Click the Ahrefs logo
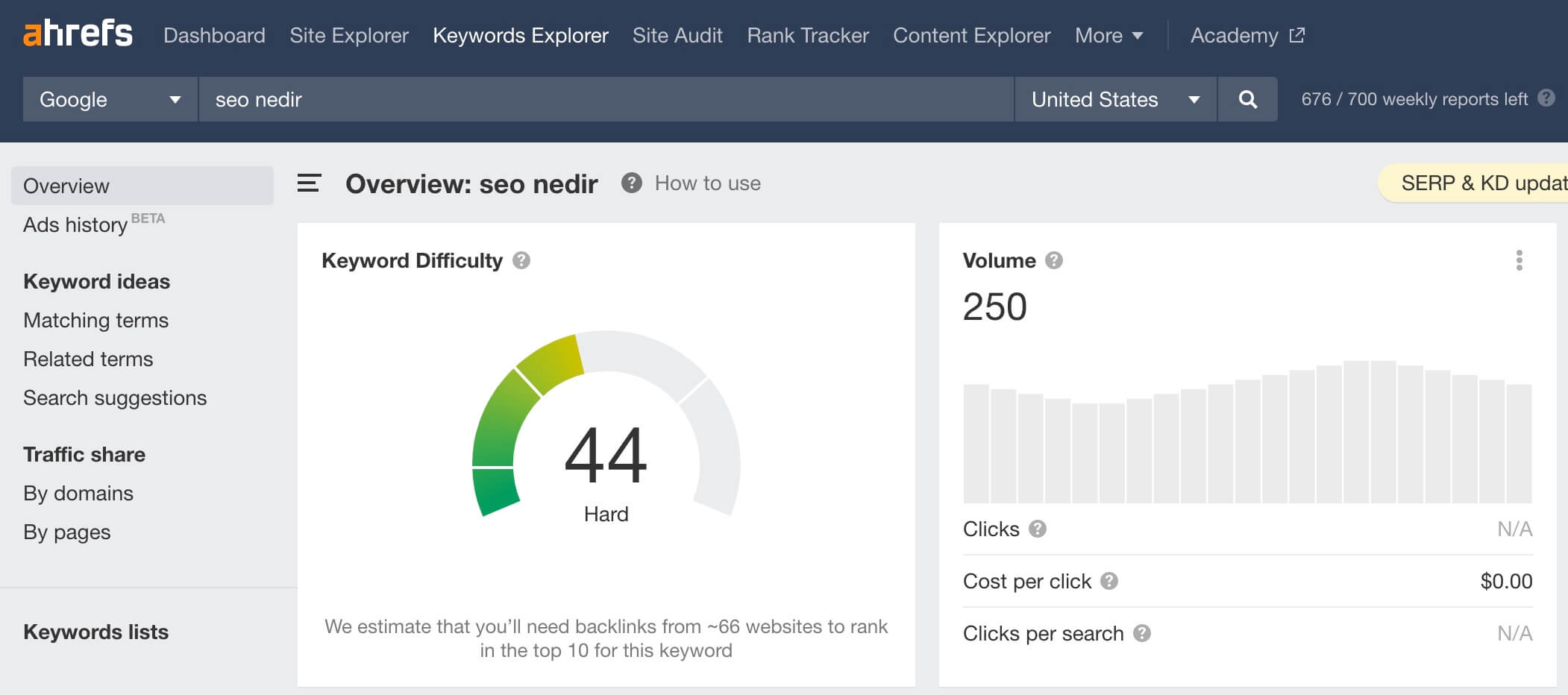 [x=78, y=34]
